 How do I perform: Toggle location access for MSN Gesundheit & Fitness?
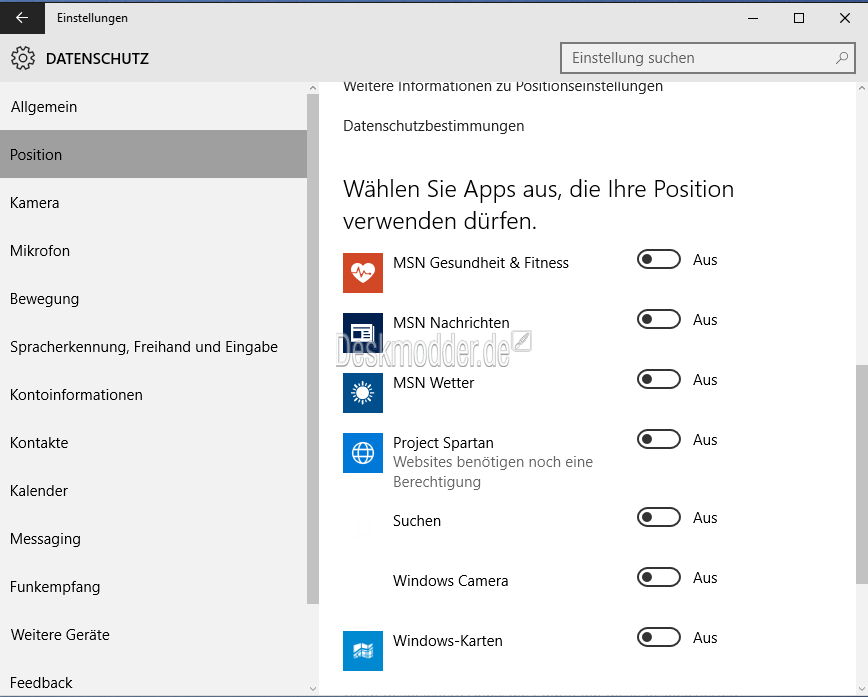[658, 259]
